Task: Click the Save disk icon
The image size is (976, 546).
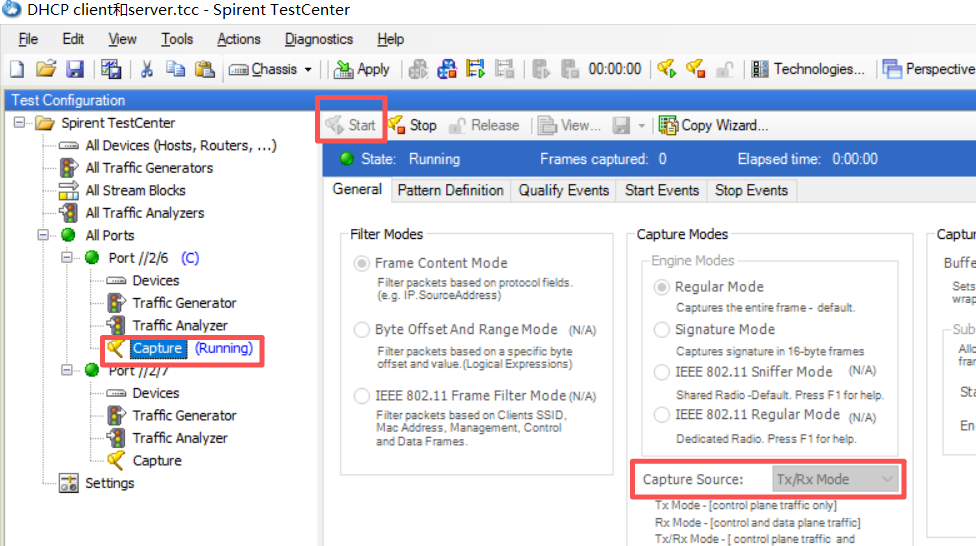Action: point(75,69)
